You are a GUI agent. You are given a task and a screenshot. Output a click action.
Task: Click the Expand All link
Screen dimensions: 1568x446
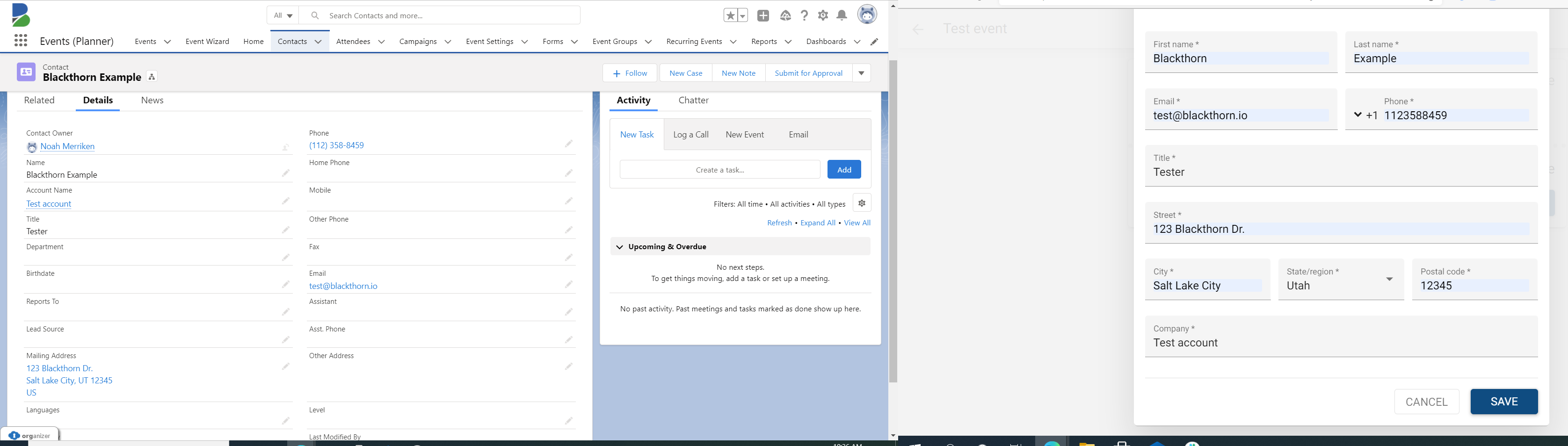point(818,223)
